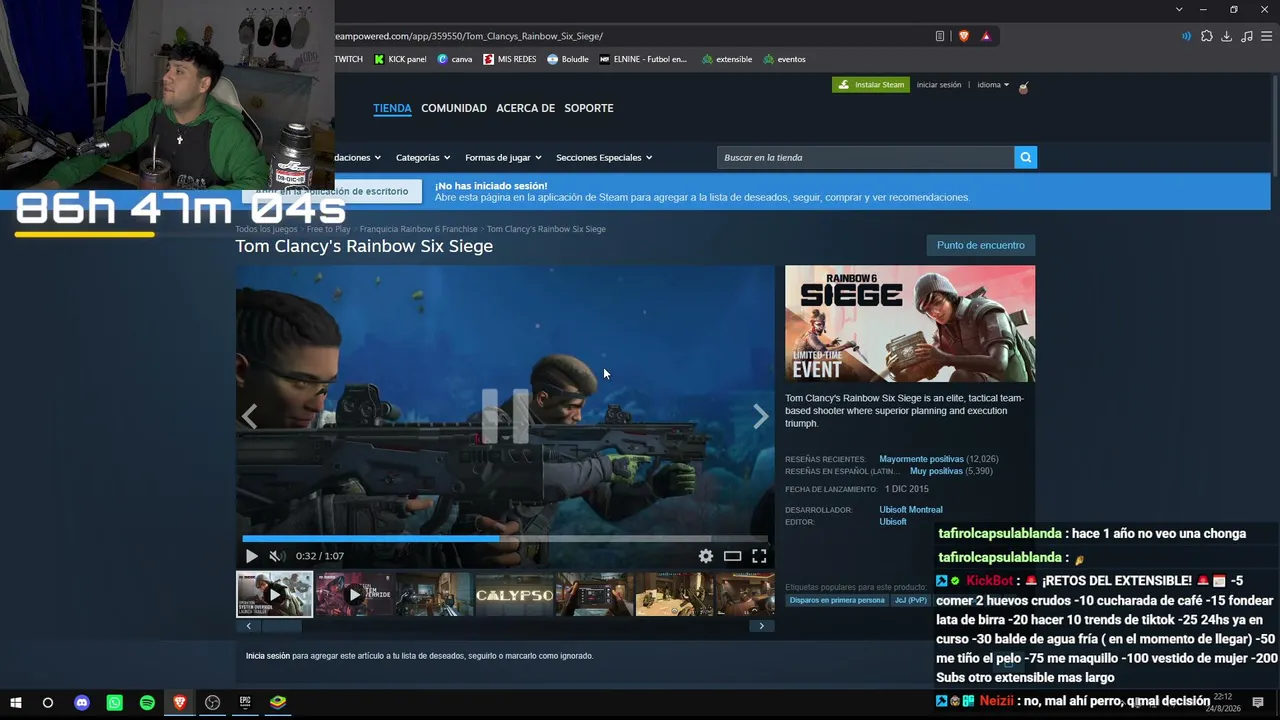Open WhatsApp from the taskbar
Viewport: 1280px width, 720px height.
click(x=115, y=703)
